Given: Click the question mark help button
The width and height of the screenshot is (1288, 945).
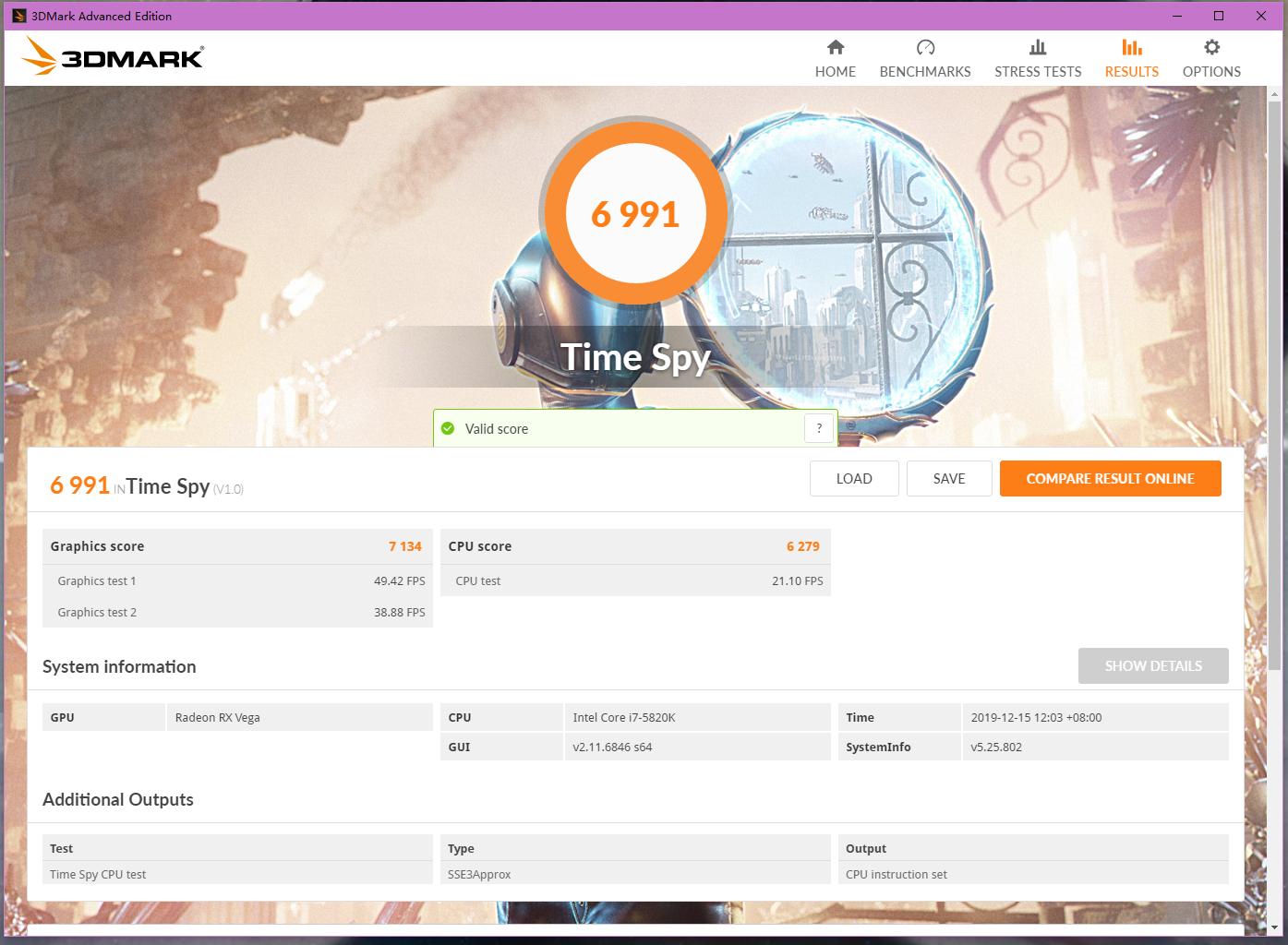Looking at the screenshot, I should pos(819,428).
